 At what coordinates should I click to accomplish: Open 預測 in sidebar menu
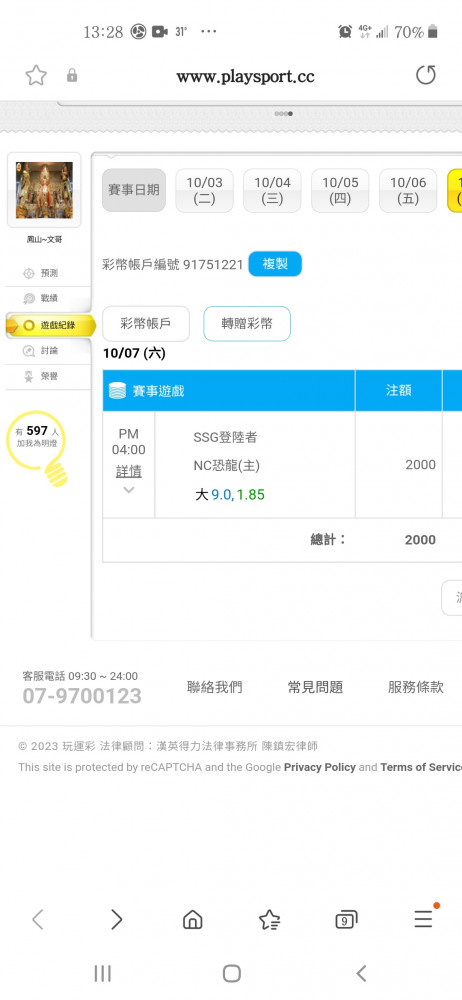click(48, 273)
